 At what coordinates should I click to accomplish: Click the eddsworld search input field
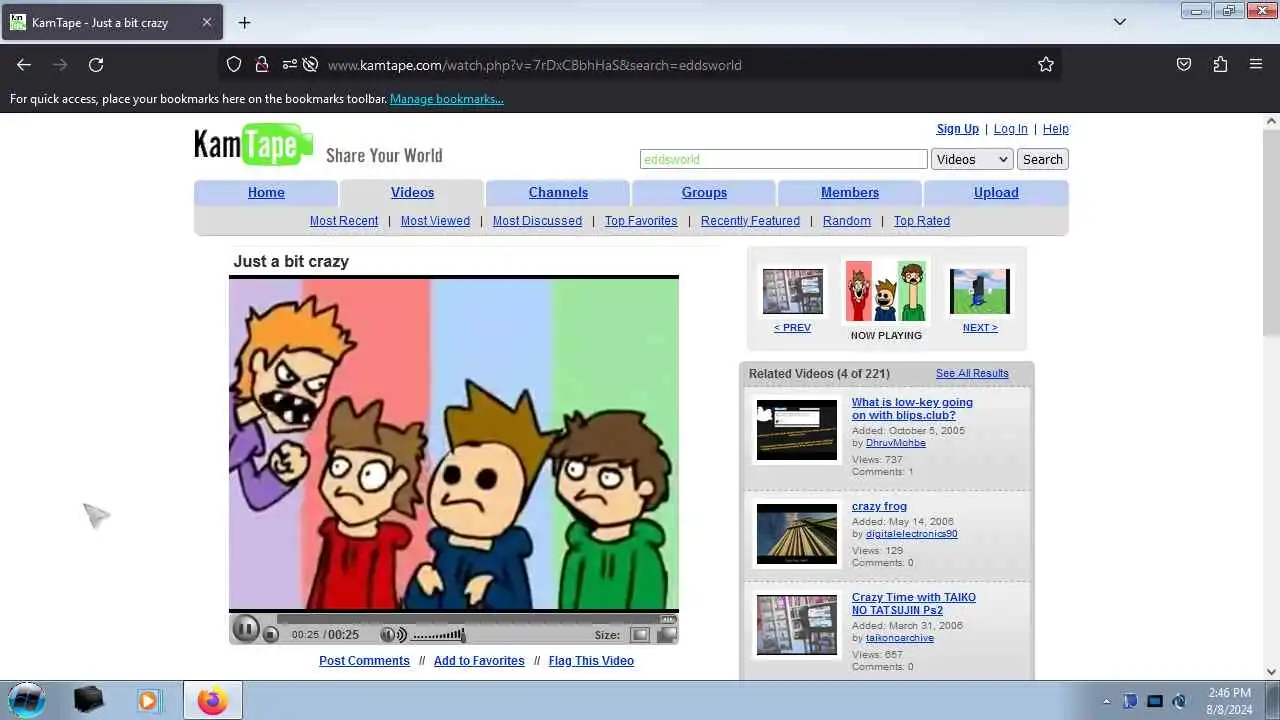coord(784,159)
